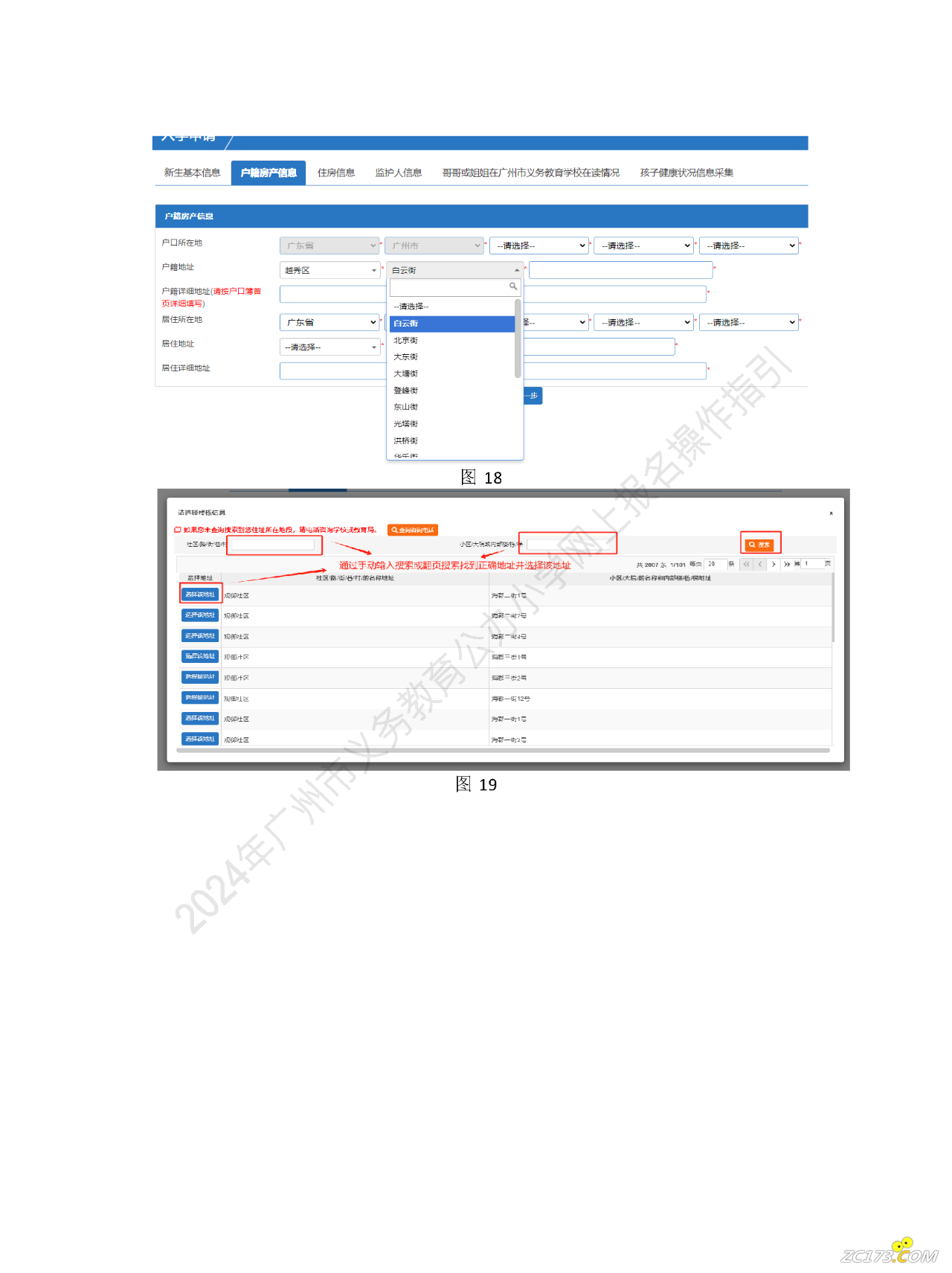This screenshot has width=952, height=1273.
Task: Open the greyed-out 广东省 dropdown in the 户口所在地 row
Action: point(330,246)
